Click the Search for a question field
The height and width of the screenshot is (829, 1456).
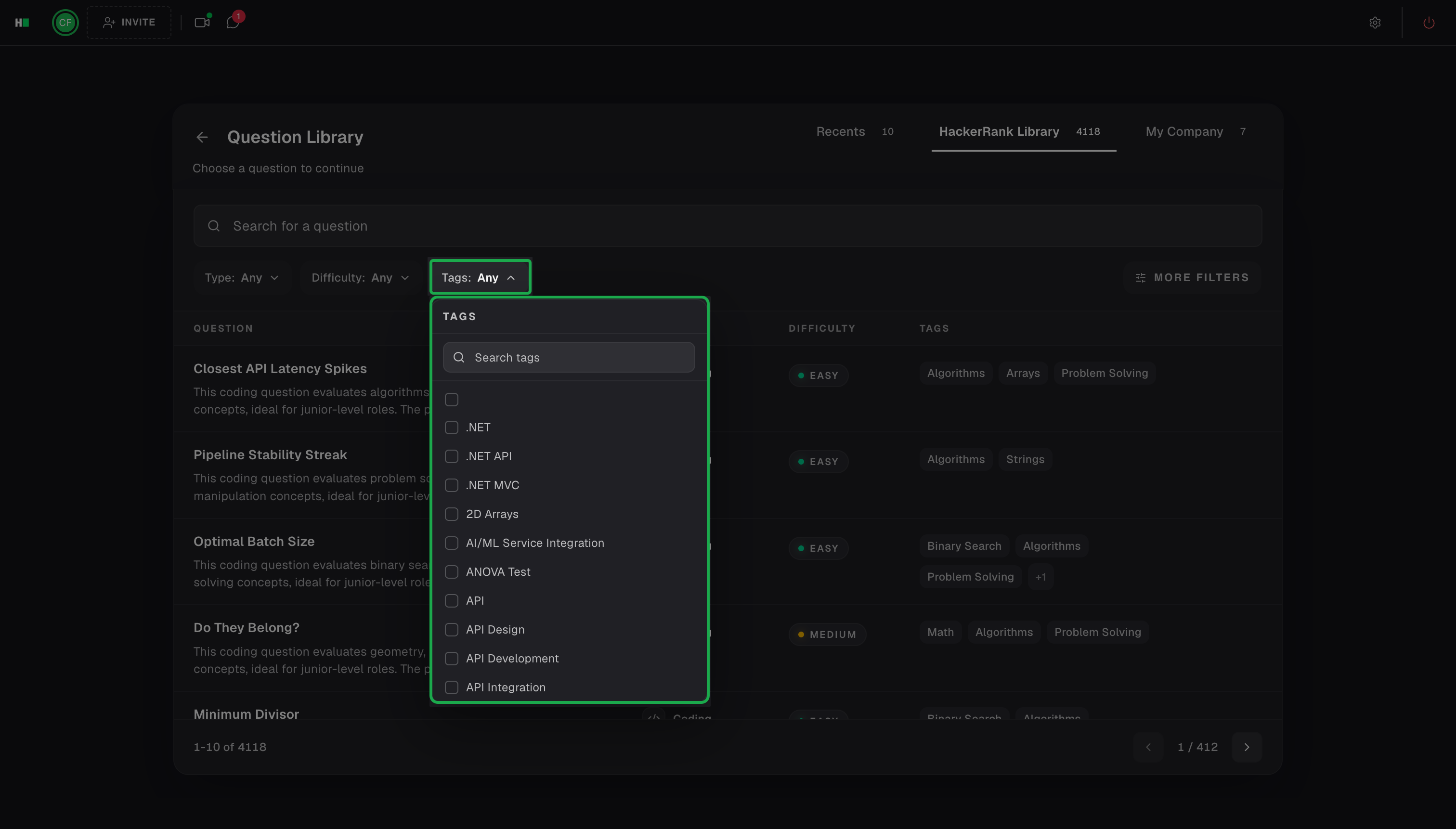(728, 226)
